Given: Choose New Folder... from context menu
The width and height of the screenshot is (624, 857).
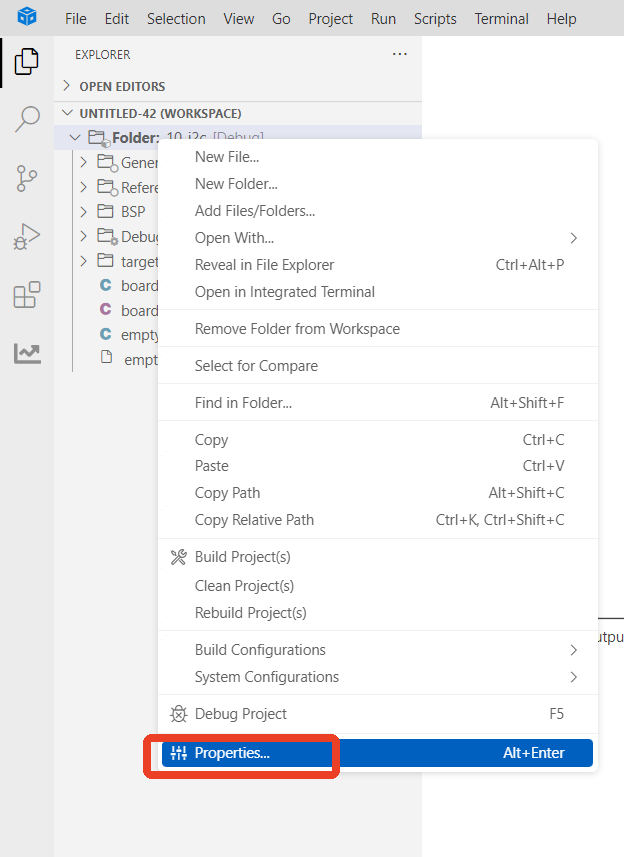Looking at the screenshot, I should point(378,184).
